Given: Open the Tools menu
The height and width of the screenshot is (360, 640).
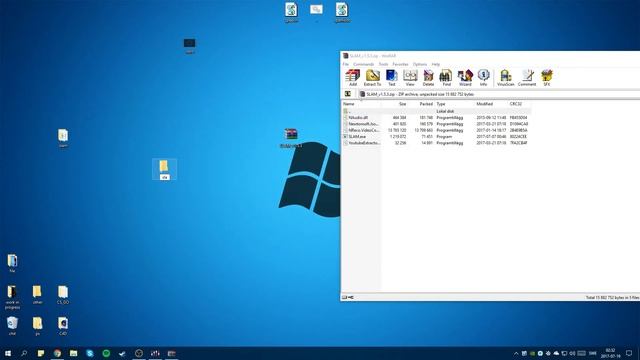Looking at the screenshot, I should tap(383, 64).
